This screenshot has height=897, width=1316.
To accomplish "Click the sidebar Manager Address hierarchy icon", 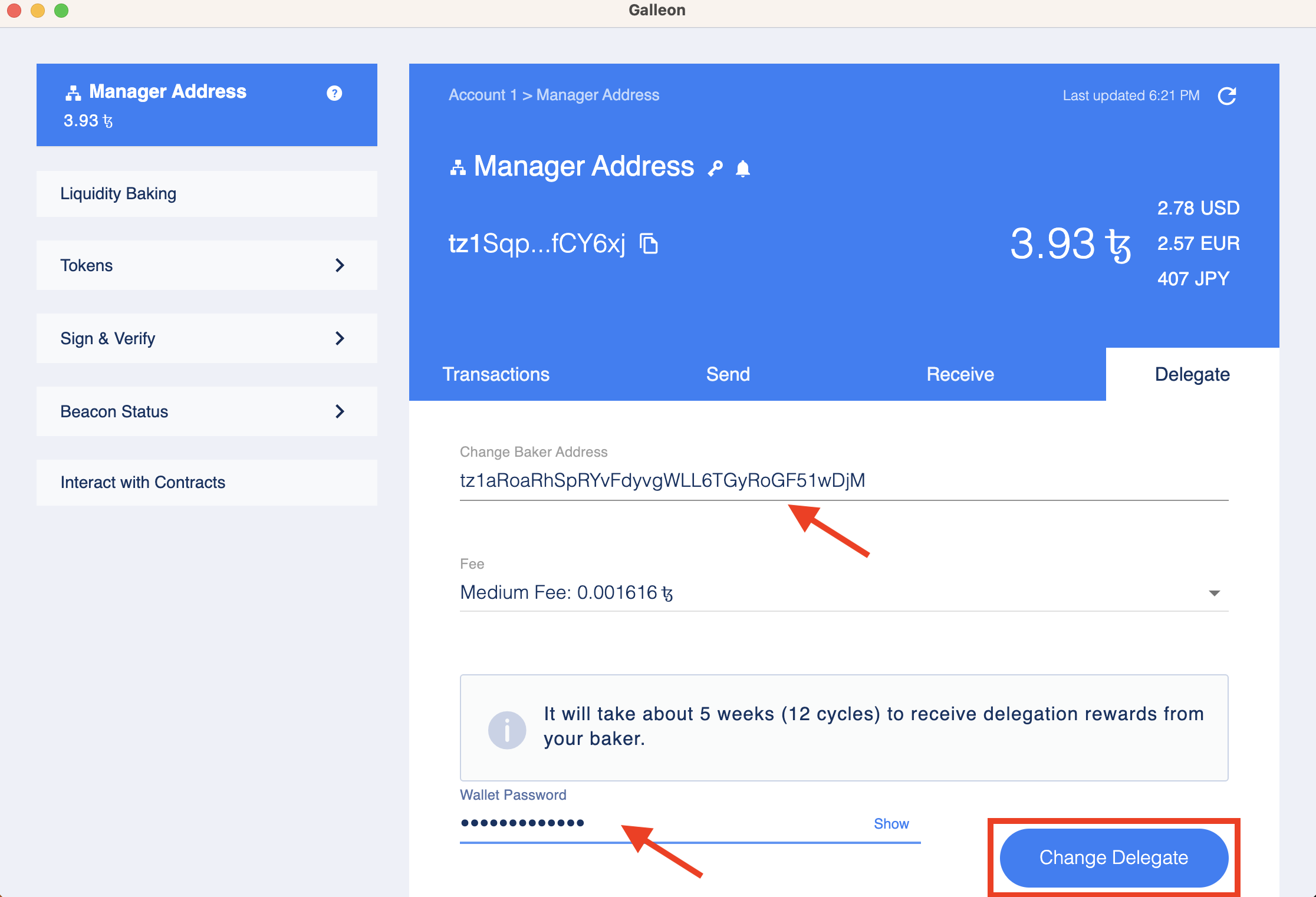I will (73, 93).
